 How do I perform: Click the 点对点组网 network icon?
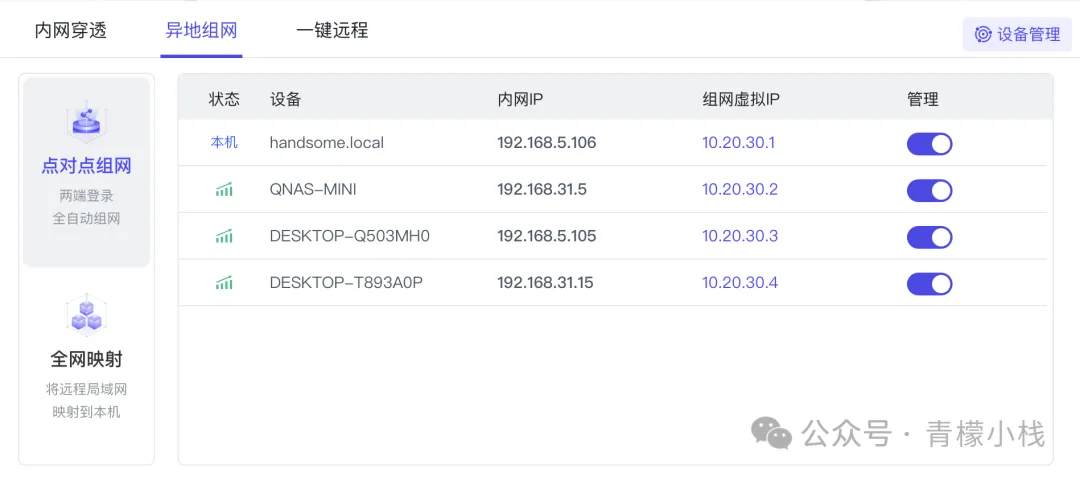click(x=86, y=121)
